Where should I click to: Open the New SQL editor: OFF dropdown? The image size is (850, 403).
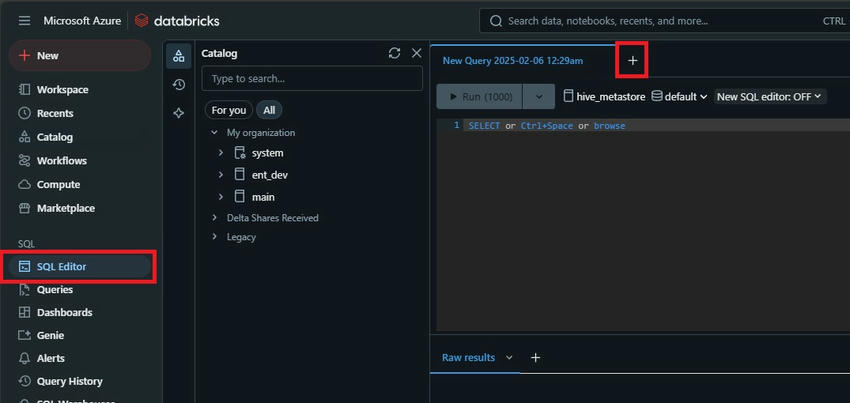(769, 97)
